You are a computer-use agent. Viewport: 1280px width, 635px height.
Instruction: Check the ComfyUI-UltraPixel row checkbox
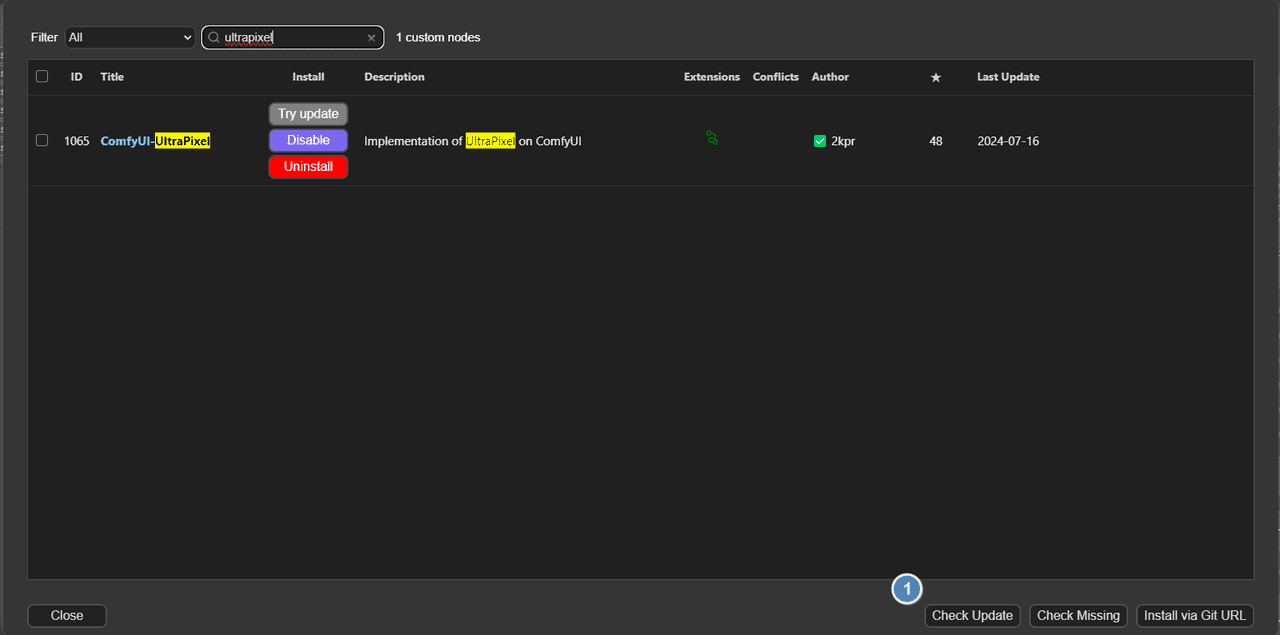[x=42, y=140]
